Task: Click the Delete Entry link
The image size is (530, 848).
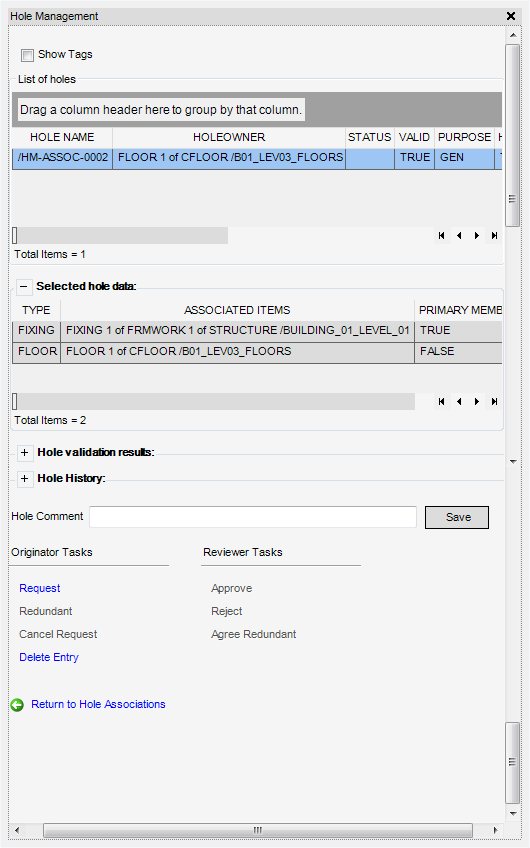Action: tap(49, 657)
